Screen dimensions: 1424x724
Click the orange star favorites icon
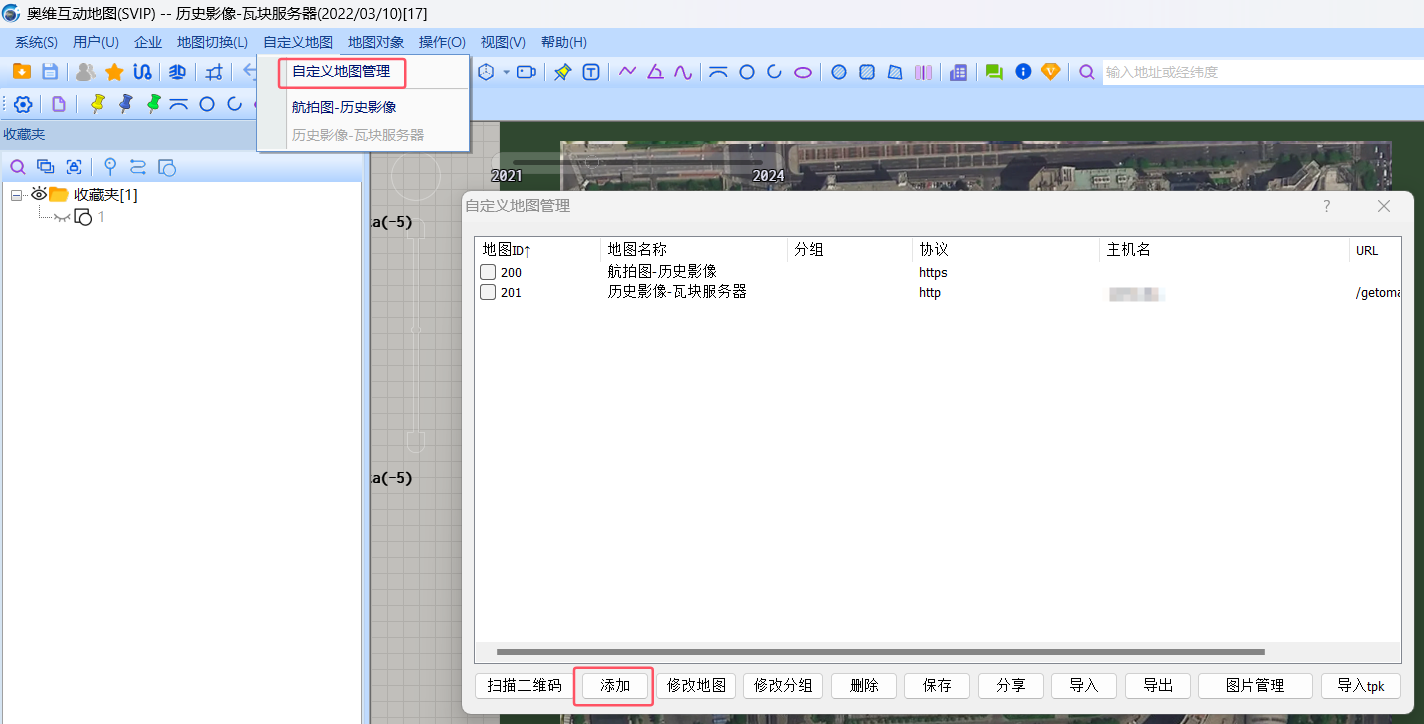[x=114, y=72]
